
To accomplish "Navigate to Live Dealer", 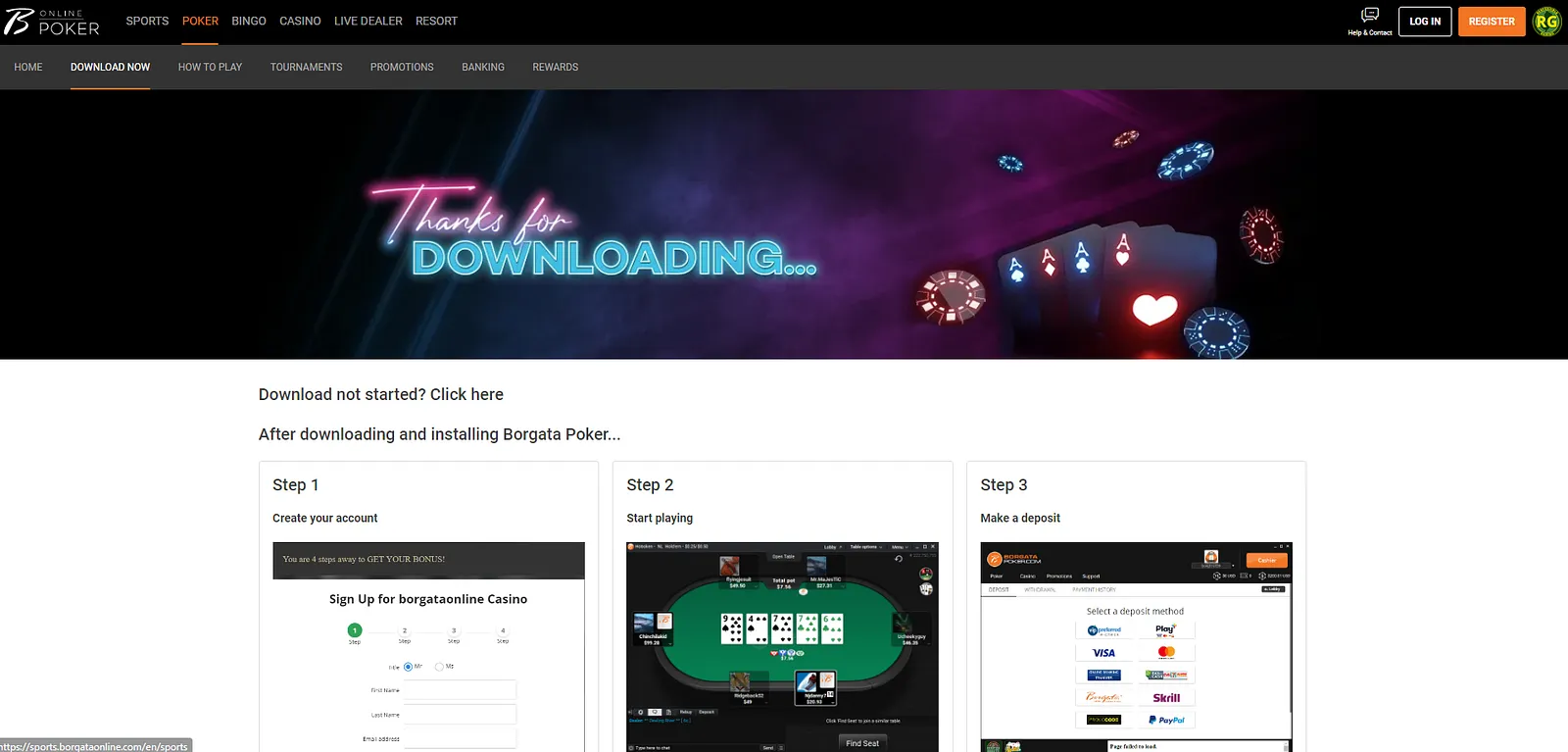I will (367, 21).
